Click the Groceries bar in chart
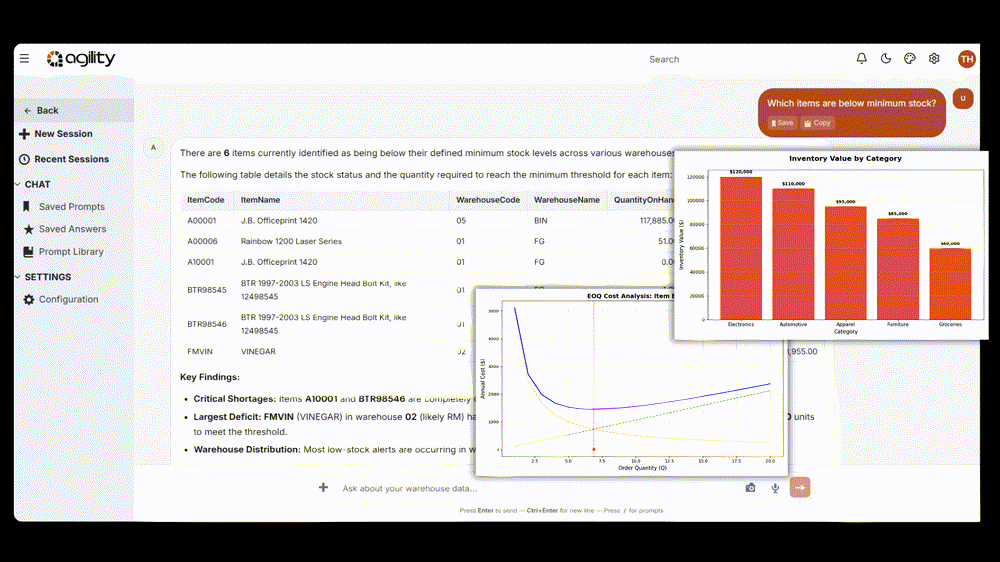The width and height of the screenshot is (1000, 562). click(950, 284)
